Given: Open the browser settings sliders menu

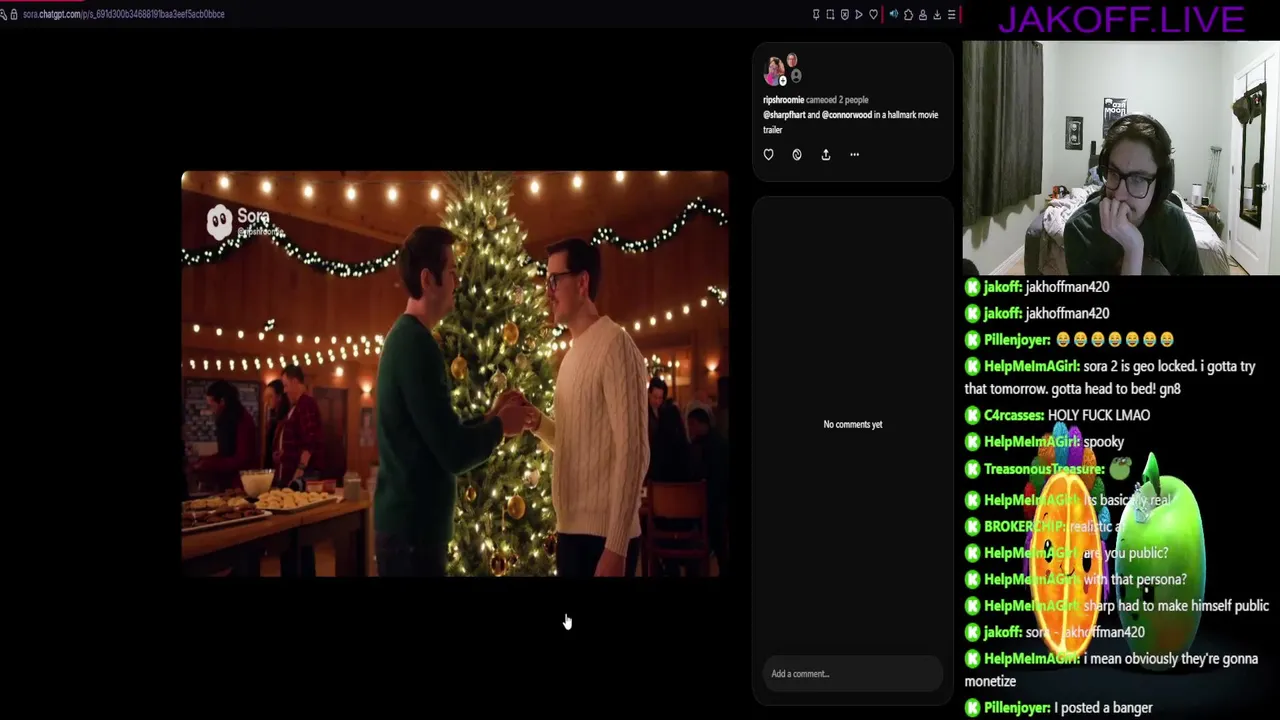Looking at the screenshot, I should (x=952, y=14).
